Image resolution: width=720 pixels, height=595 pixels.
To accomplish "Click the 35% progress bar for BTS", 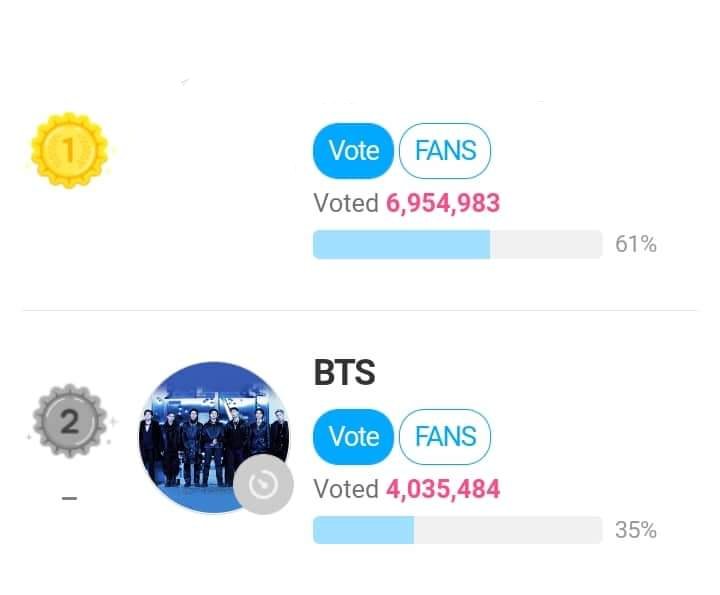I will pos(457,530).
